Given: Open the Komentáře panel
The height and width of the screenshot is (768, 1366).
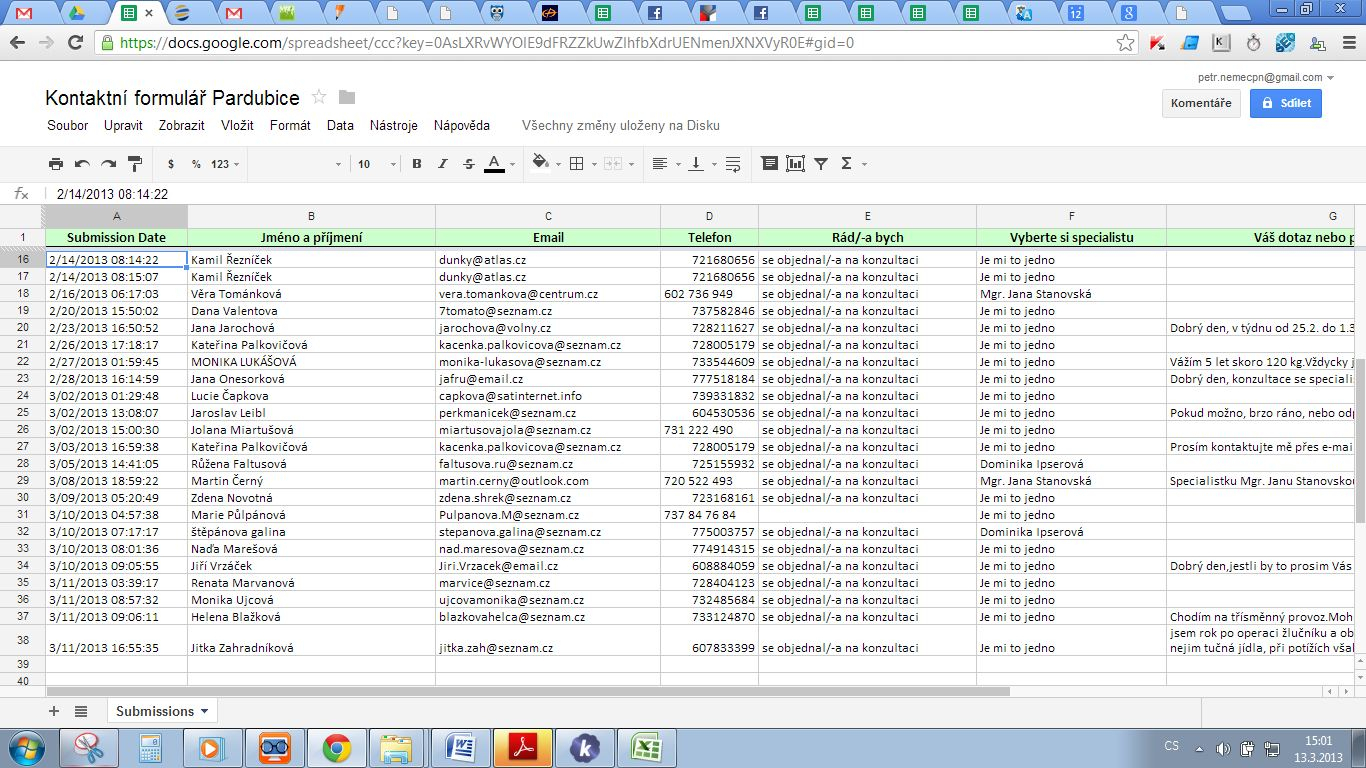Looking at the screenshot, I should [1200, 102].
